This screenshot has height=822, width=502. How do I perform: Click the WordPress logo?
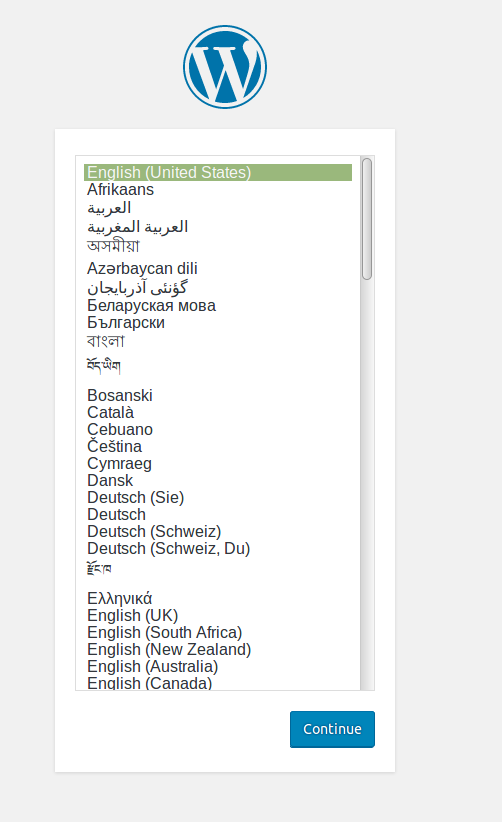225,67
